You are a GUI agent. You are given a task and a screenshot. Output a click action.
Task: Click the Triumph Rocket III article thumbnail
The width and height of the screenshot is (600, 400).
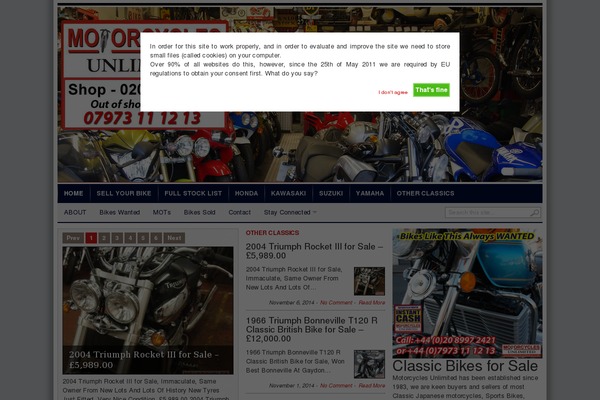[x=369, y=281]
